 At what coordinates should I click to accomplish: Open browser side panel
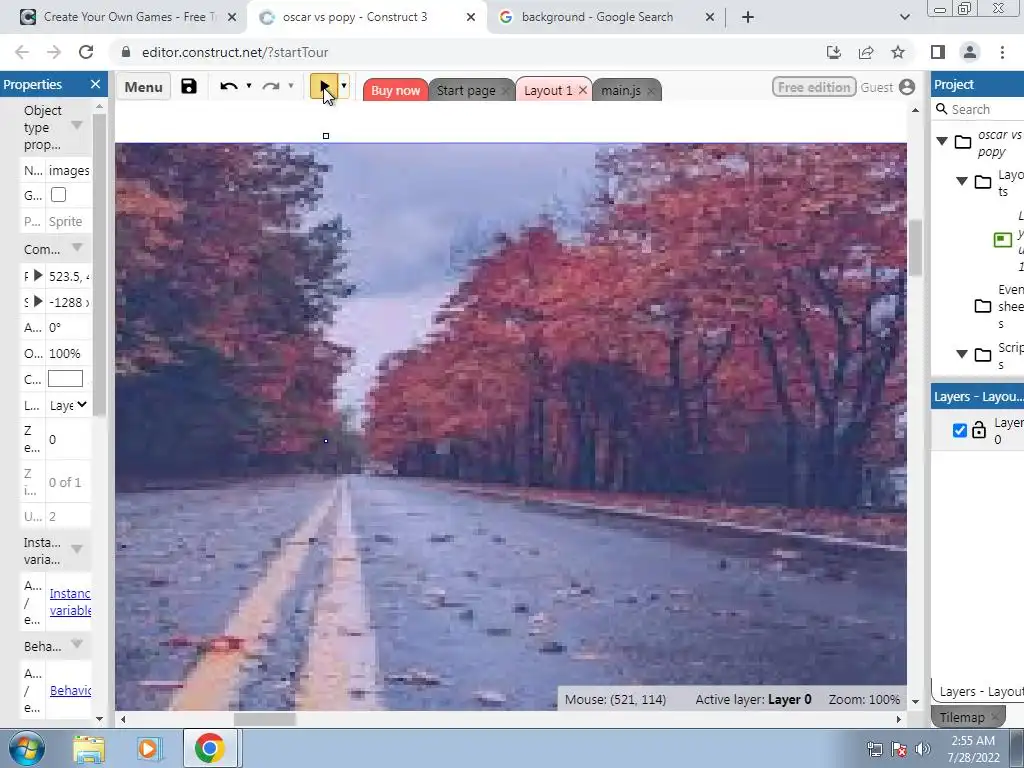coord(938,52)
